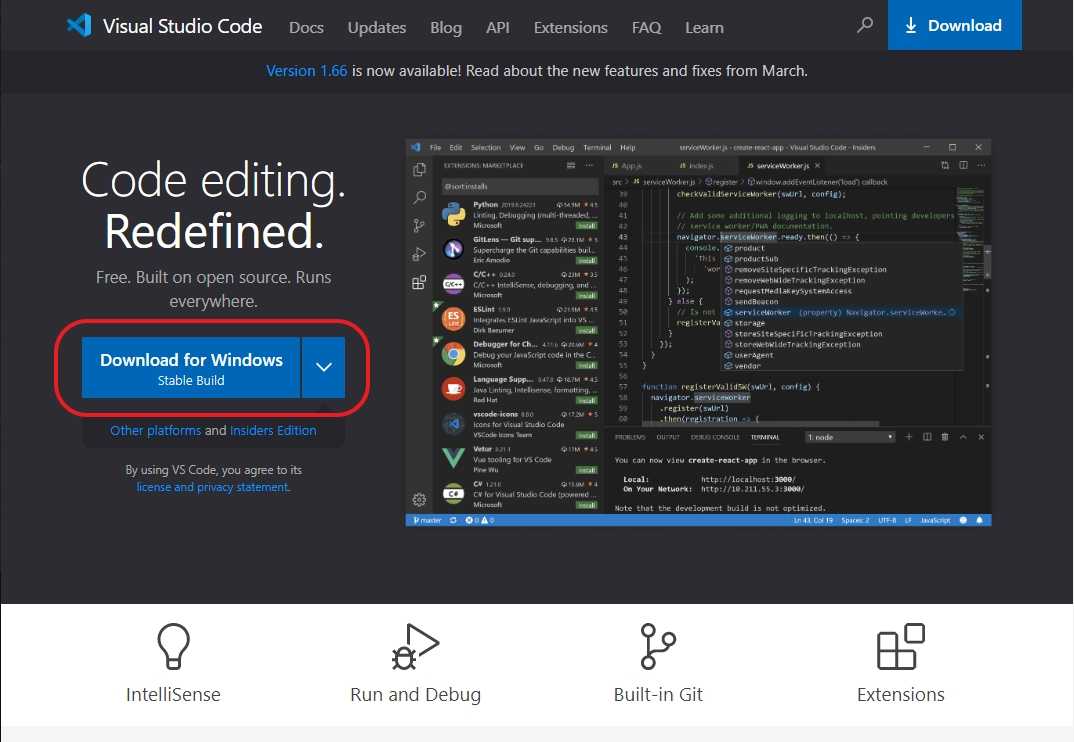Go to the Blog page
The width and height of the screenshot is (1074, 742).
click(x=446, y=27)
